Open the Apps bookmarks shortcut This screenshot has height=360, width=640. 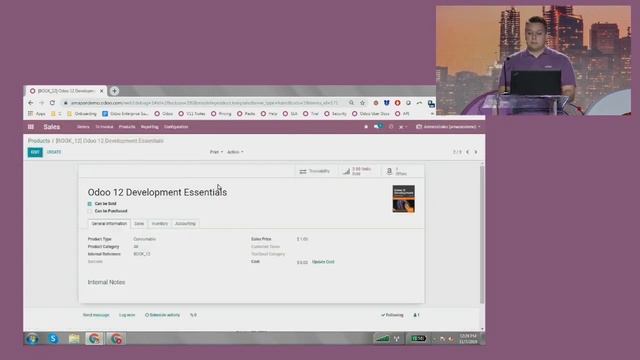pos(37,113)
